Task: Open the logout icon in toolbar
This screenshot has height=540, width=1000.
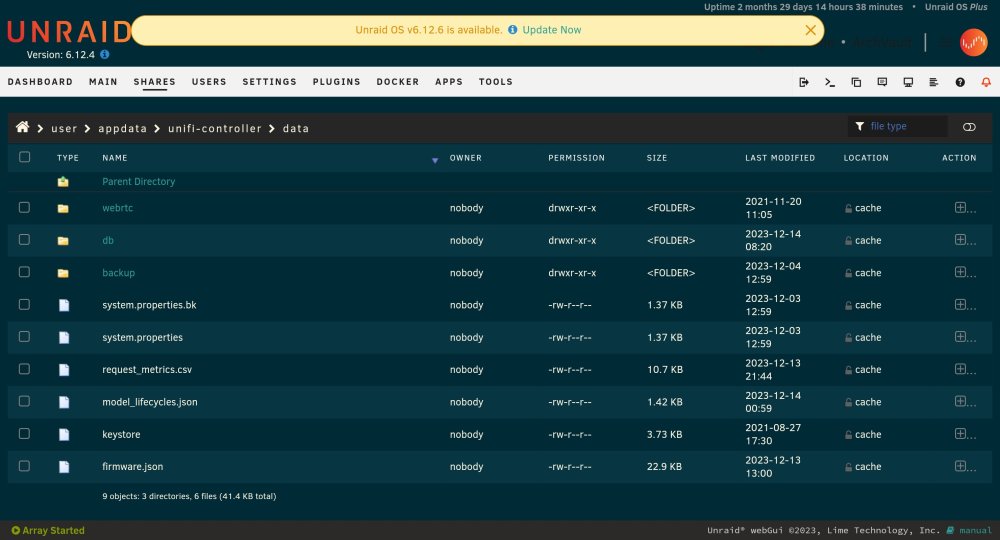Action: pyautogui.click(x=804, y=82)
